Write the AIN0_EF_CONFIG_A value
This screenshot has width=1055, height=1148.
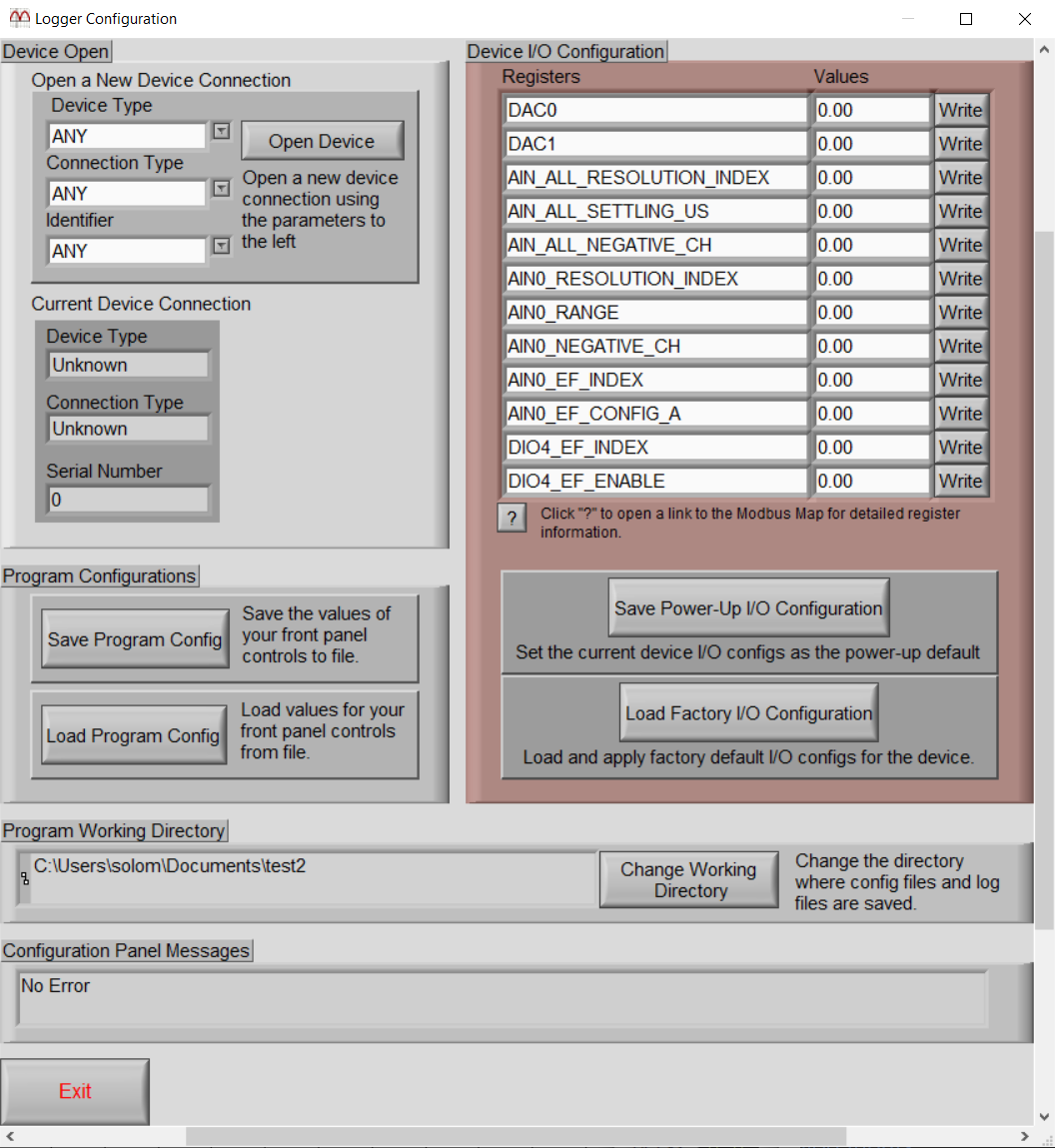961,413
